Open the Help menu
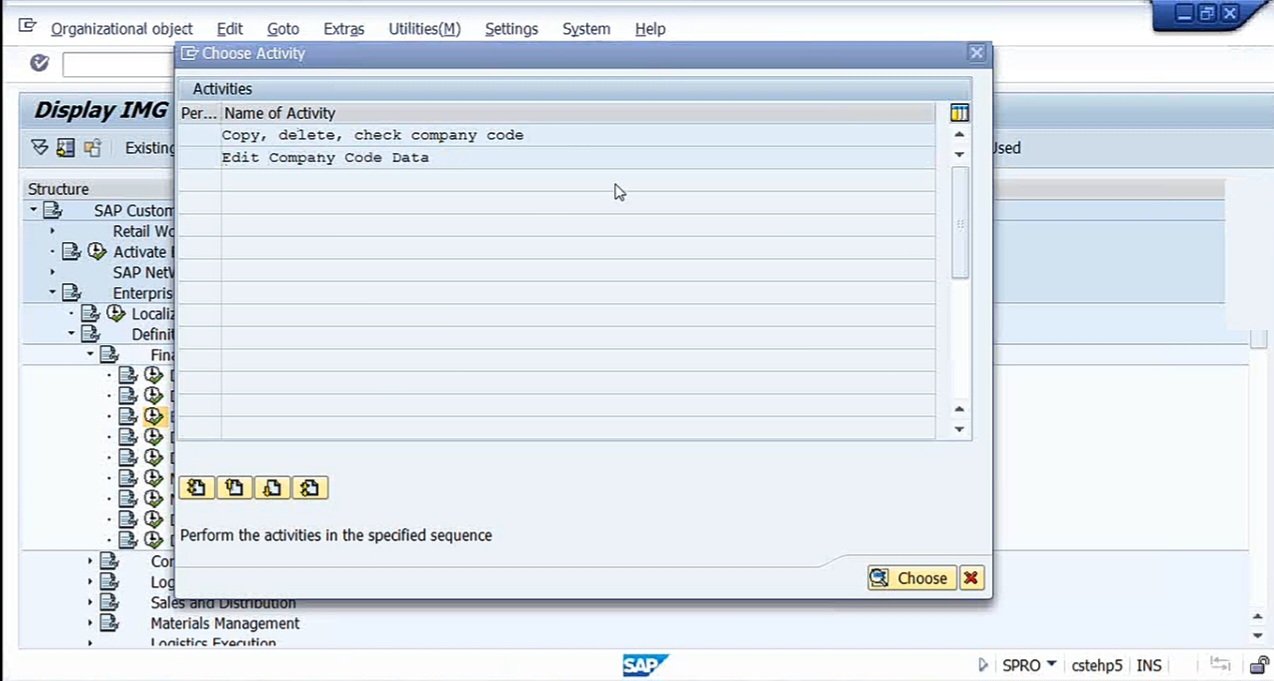Screen dimensions: 1274x681 click(x=650, y=29)
